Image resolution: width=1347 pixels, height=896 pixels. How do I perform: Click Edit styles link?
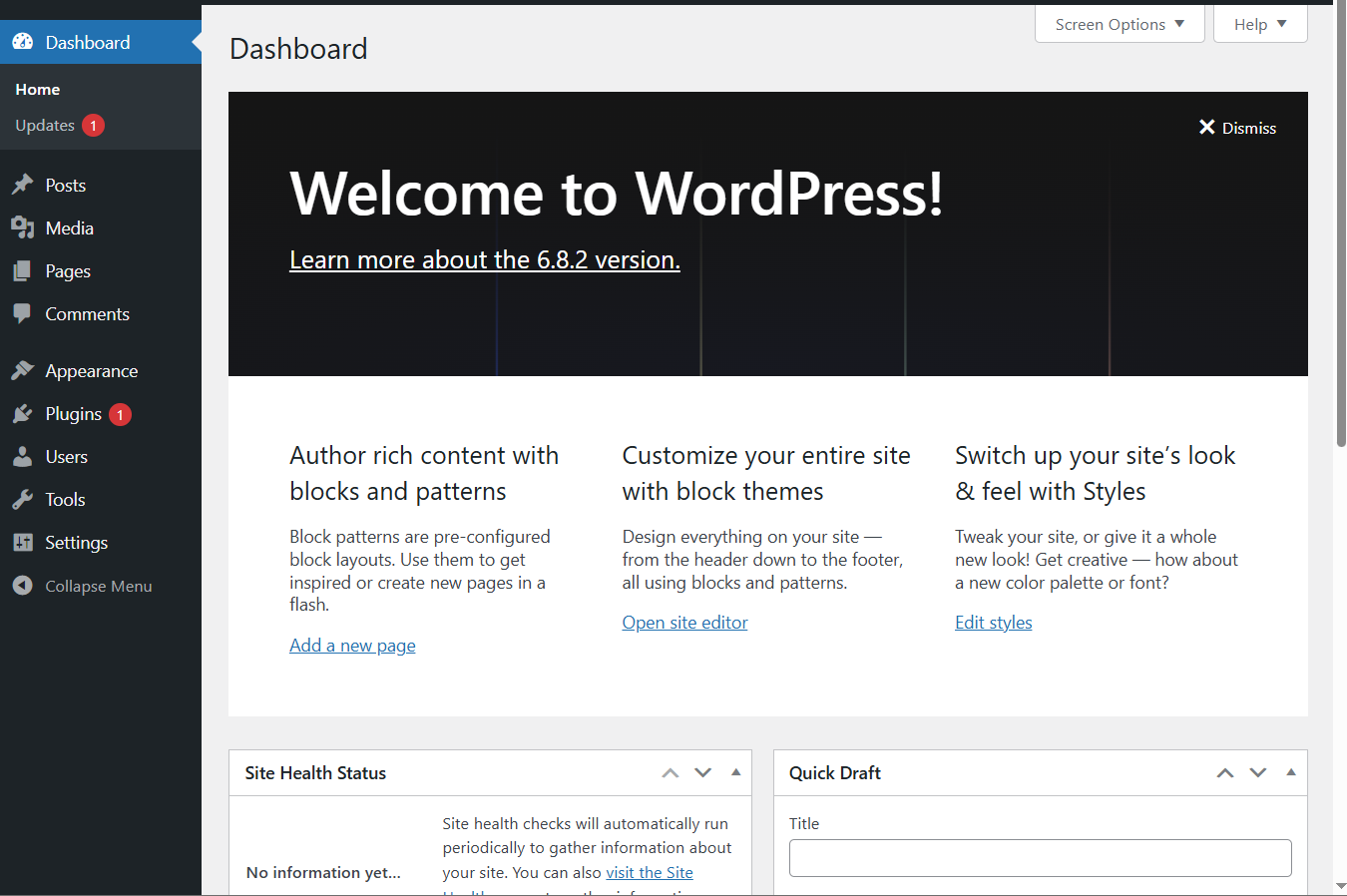(x=993, y=623)
